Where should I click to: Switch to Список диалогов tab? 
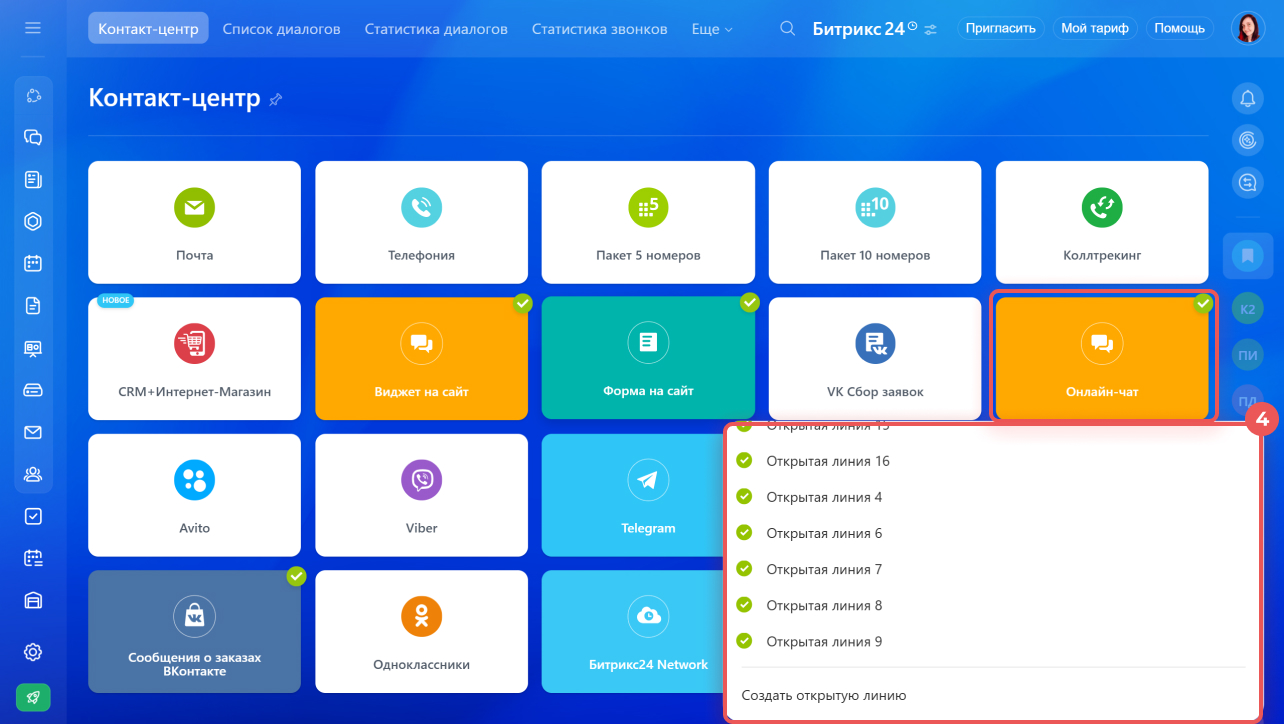click(x=281, y=29)
